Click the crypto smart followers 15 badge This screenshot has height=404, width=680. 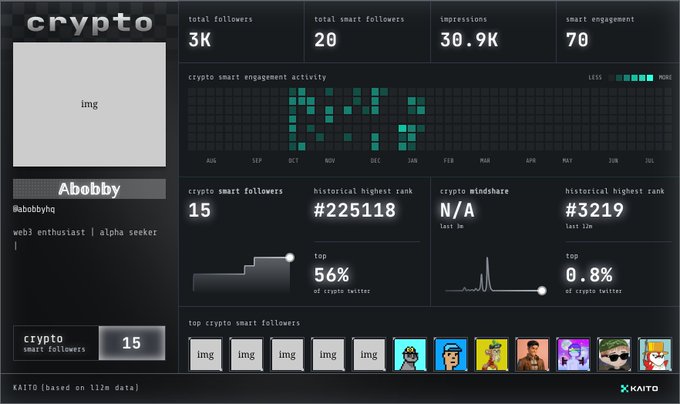pyautogui.click(x=89, y=343)
